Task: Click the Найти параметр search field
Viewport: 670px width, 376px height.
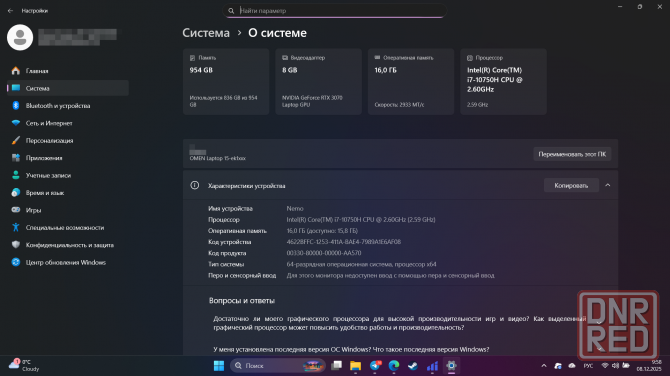Action: 335,11
